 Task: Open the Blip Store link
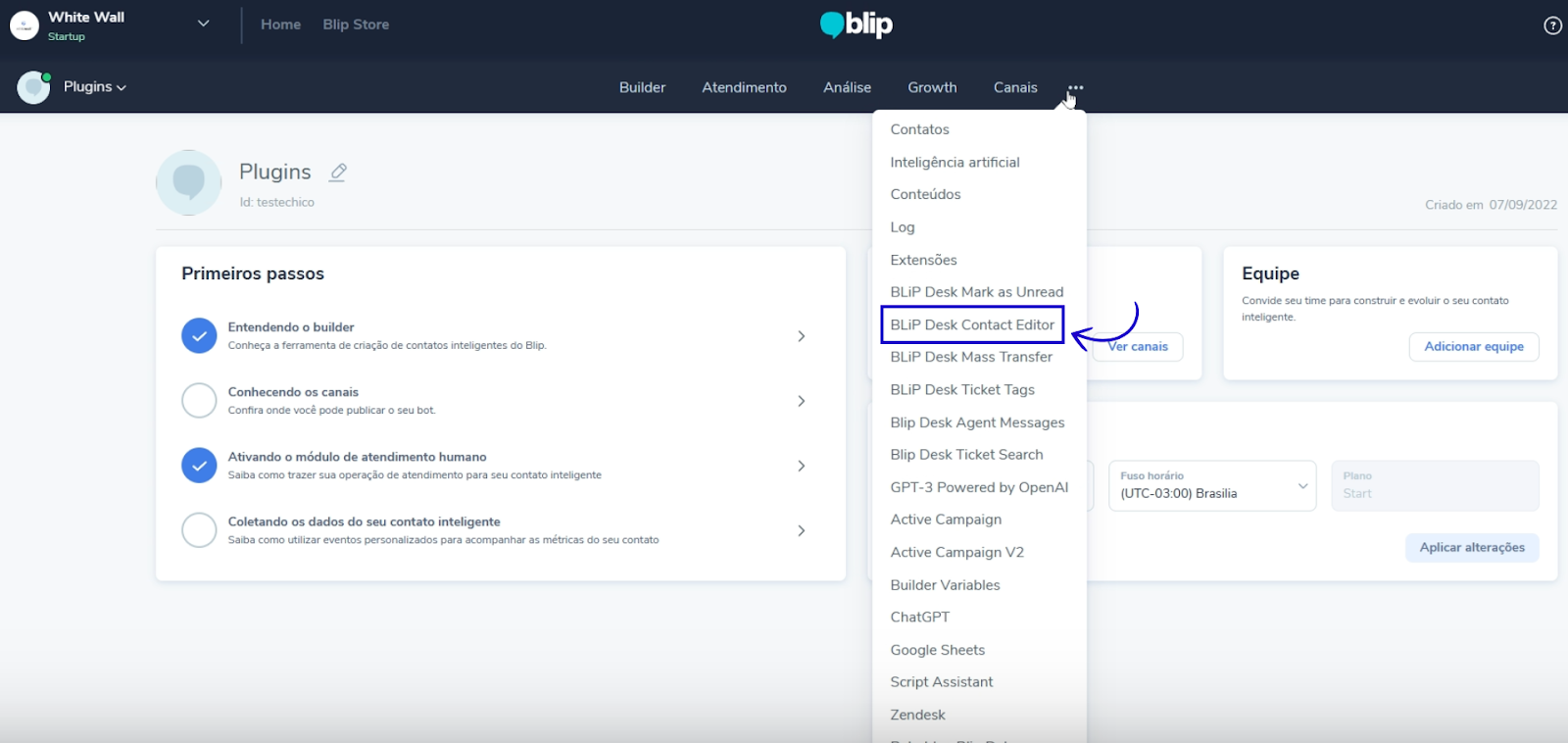356,25
